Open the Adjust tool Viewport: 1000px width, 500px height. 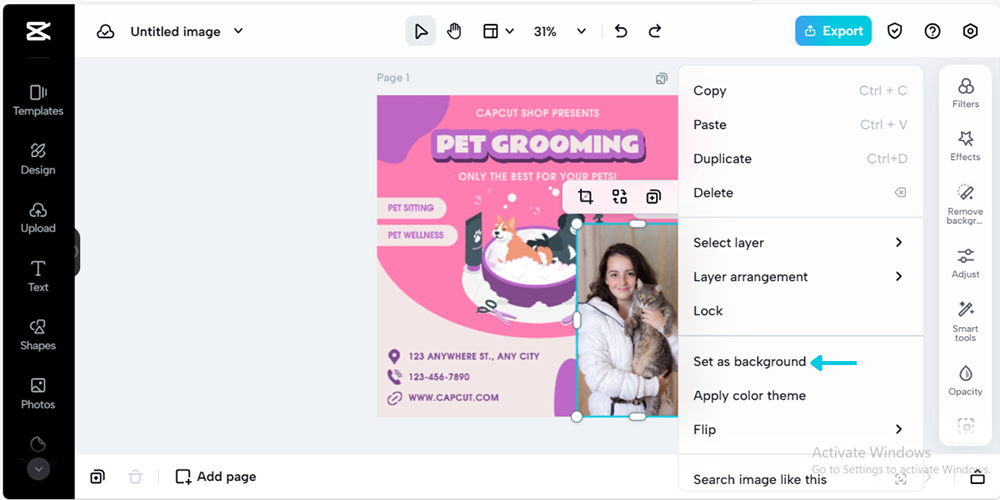pos(966,263)
